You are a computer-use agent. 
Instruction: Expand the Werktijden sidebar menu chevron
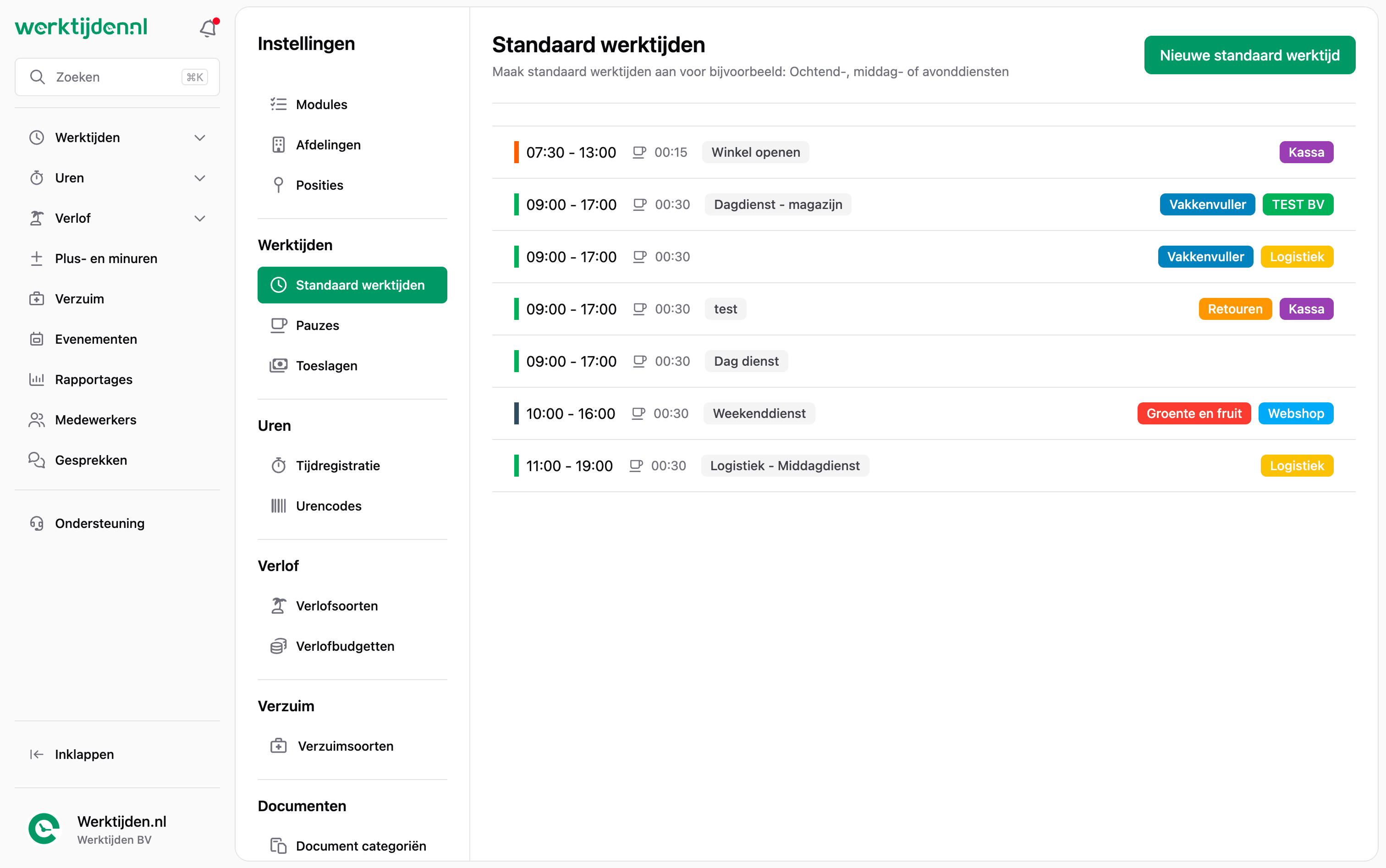[x=200, y=138]
